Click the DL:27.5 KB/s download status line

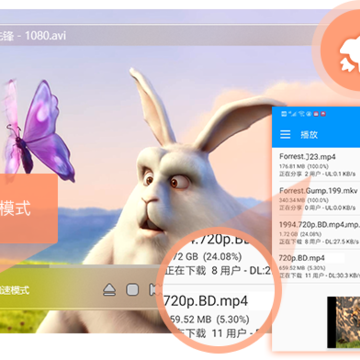(319, 241)
